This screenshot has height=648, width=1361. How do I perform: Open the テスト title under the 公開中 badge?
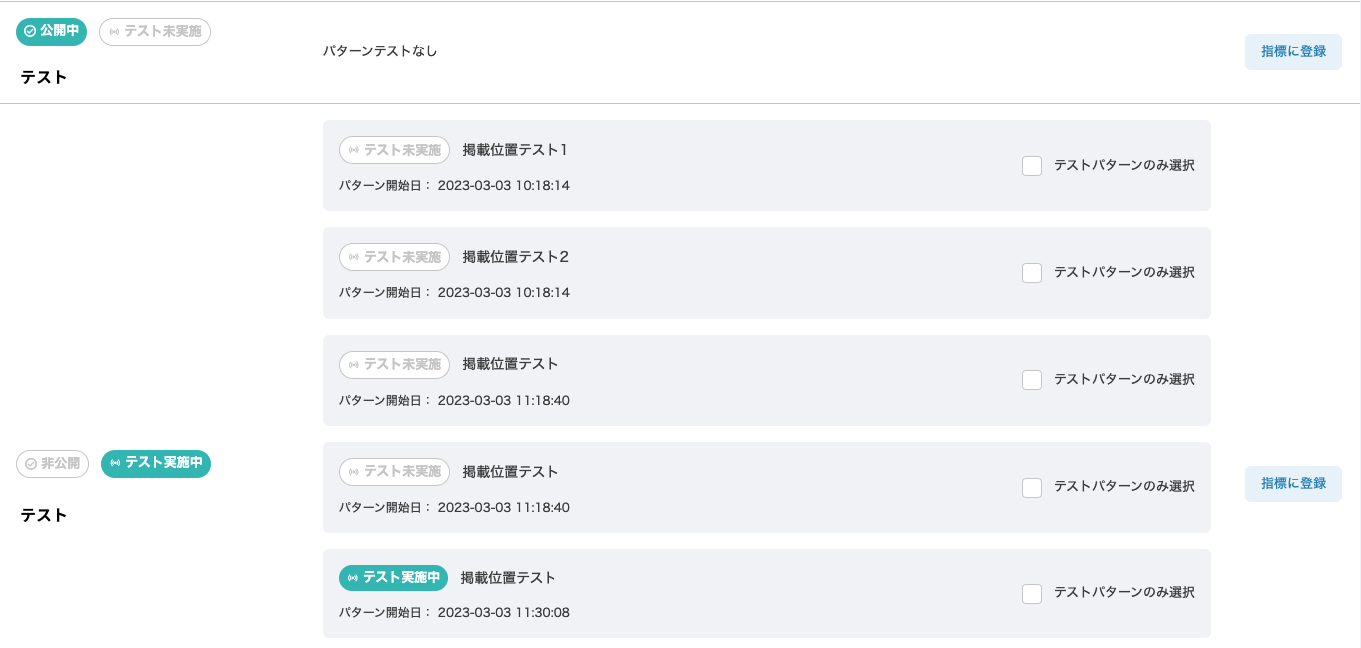tap(44, 77)
